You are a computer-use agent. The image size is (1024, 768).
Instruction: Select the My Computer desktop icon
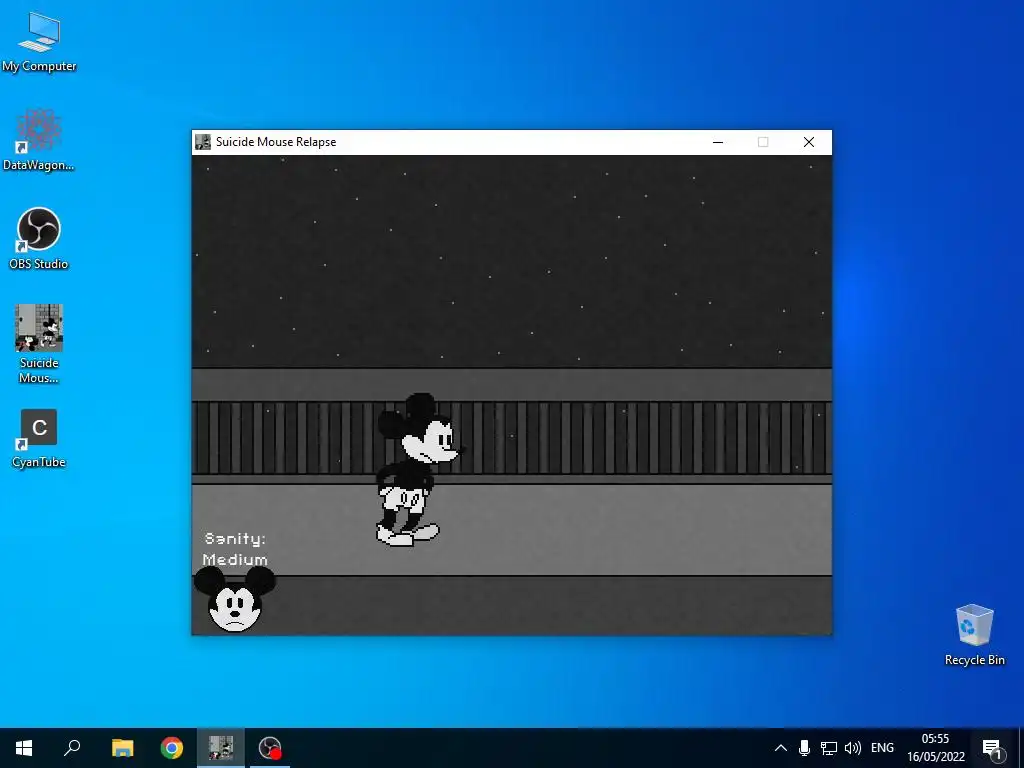point(39,42)
